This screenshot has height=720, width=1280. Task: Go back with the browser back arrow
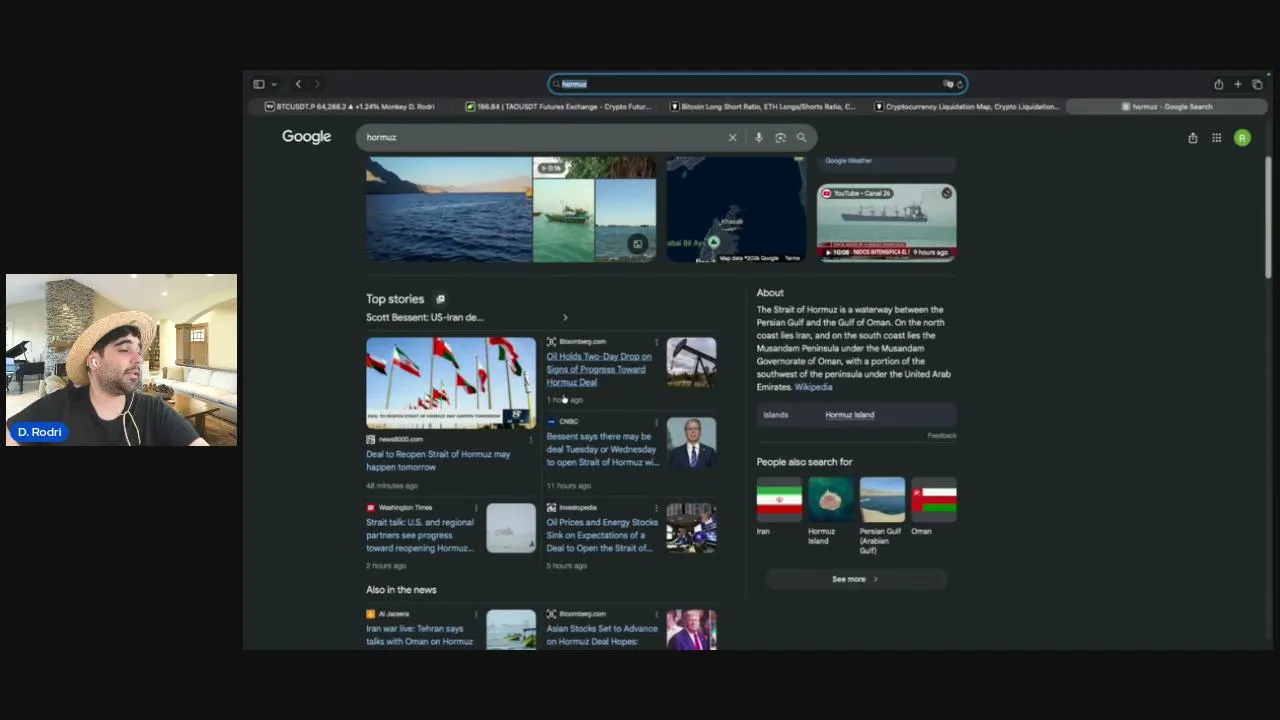point(298,84)
